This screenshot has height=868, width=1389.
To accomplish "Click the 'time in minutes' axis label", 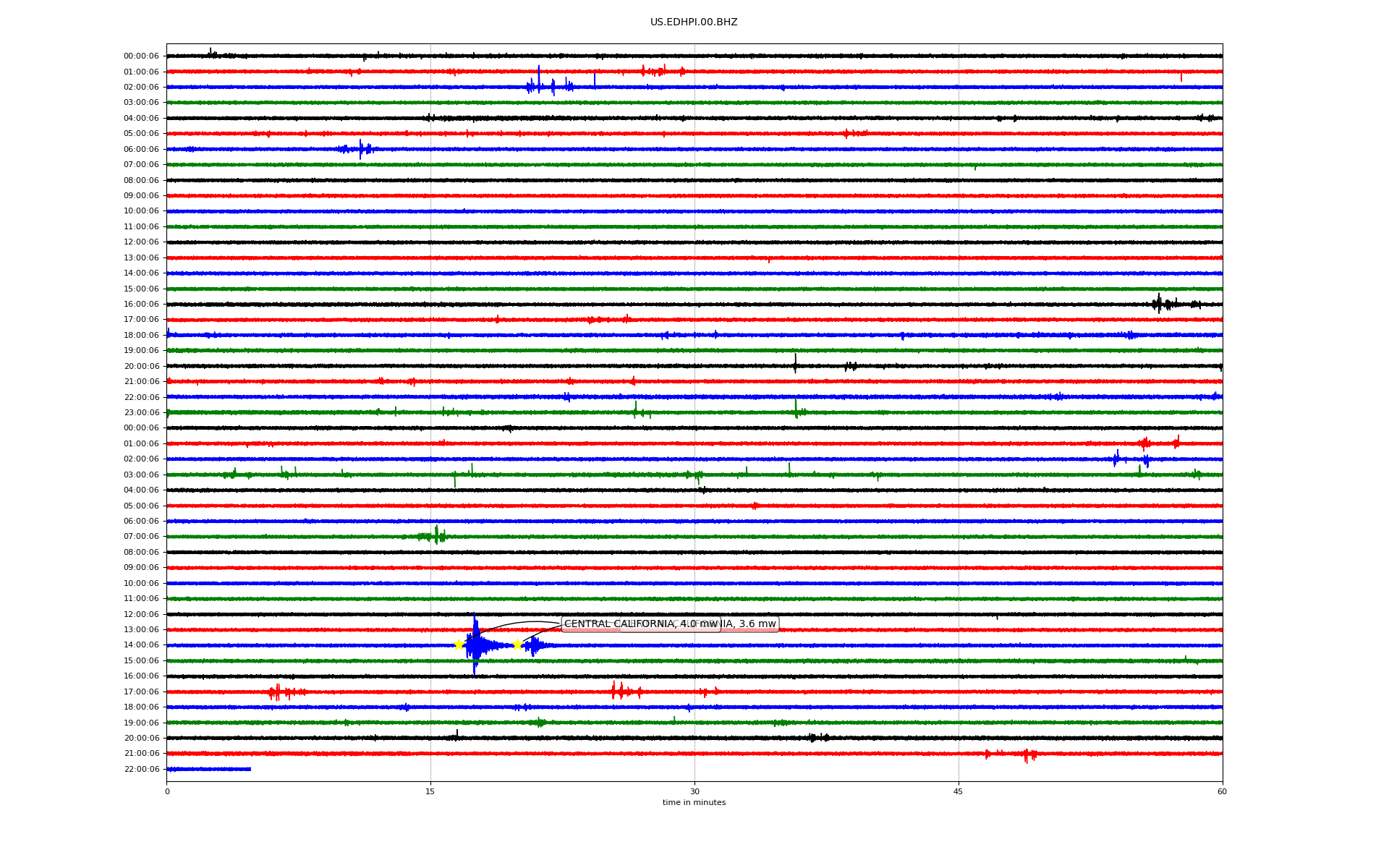I will pyautogui.click(x=693, y=803).
